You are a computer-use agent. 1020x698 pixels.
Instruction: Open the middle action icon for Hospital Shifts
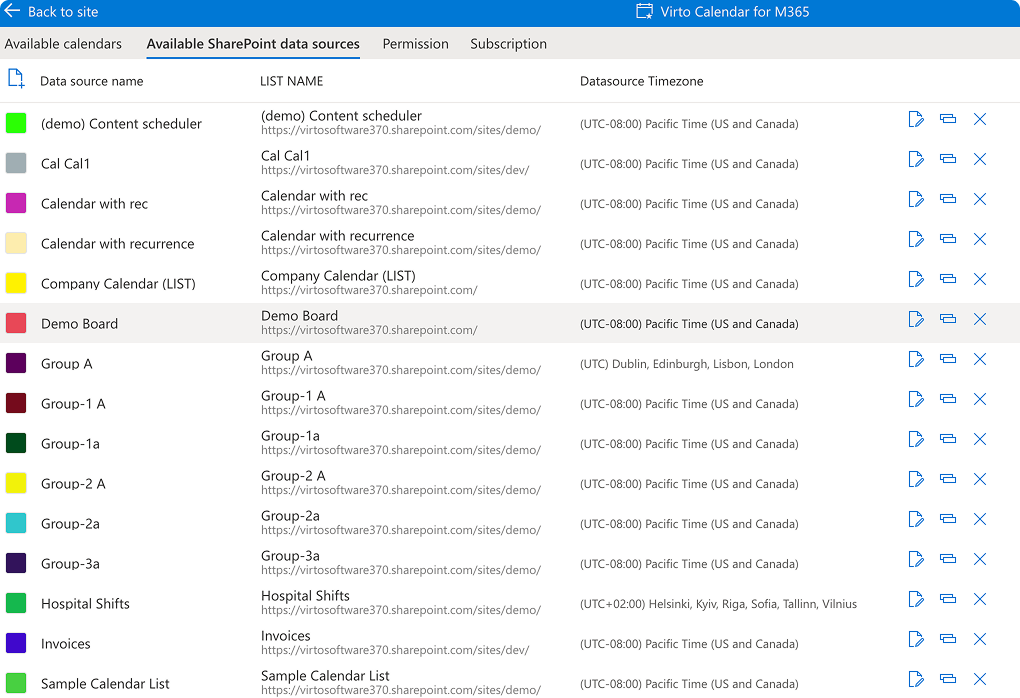click(948, 599)
